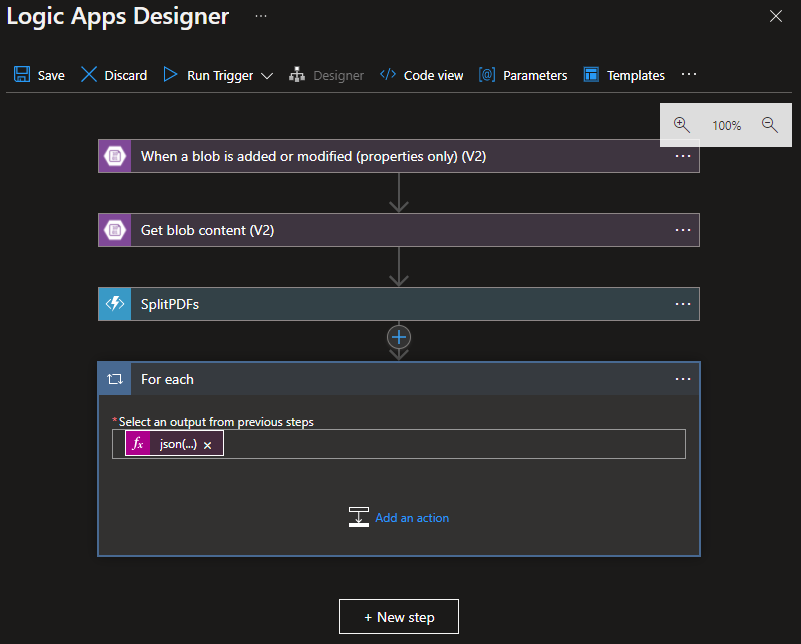Screen dimensions: 801x644
Task: Open the Parameters panel
Action: click(523, 75)
